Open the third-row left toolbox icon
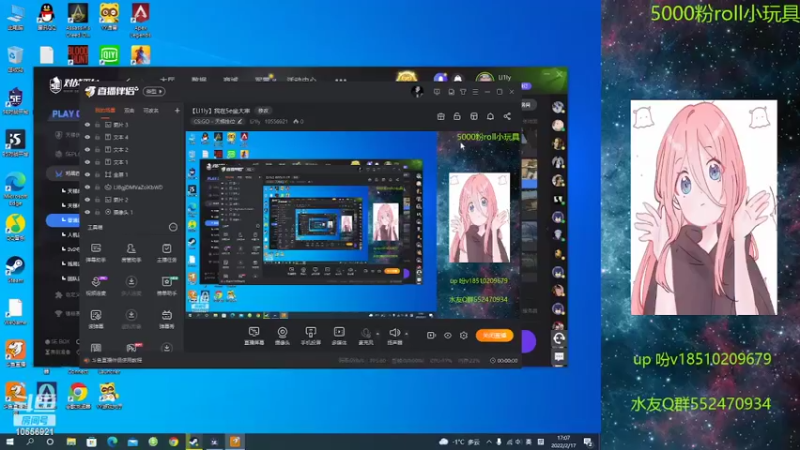 pyautogui.click(x=96, y=319)
